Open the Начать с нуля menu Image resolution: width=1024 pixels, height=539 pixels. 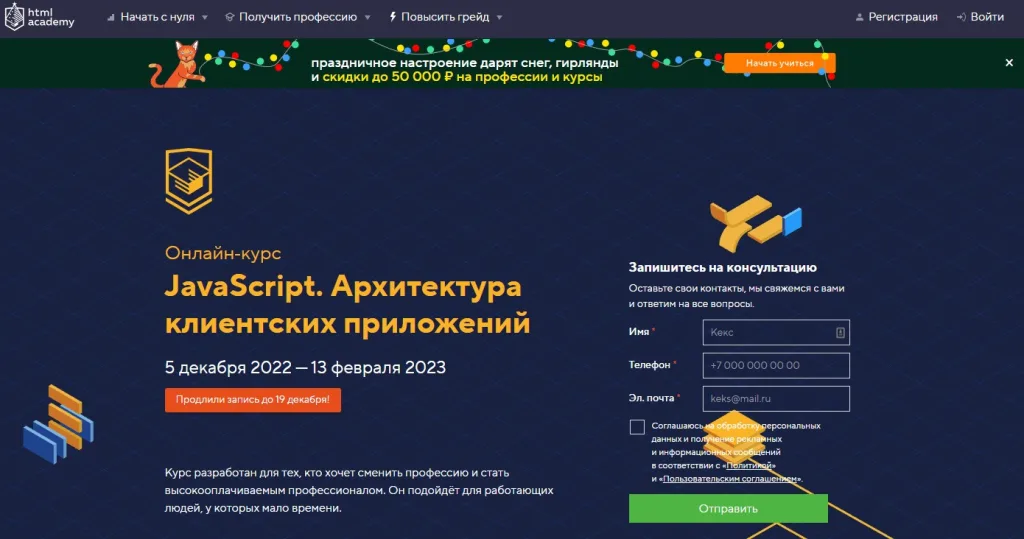click(157, 17)
